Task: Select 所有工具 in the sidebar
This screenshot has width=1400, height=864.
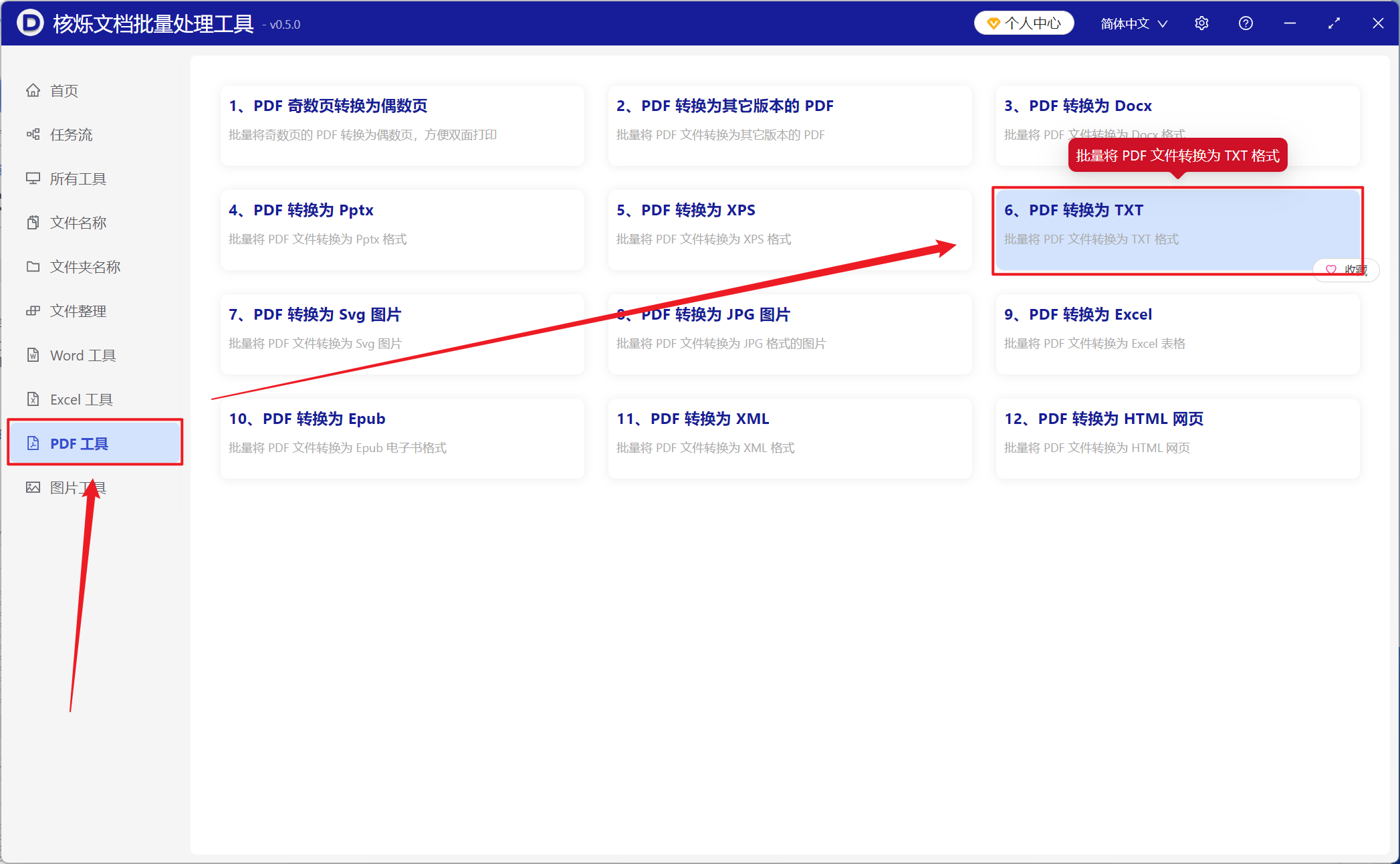Action: click(x=94, y=179)
